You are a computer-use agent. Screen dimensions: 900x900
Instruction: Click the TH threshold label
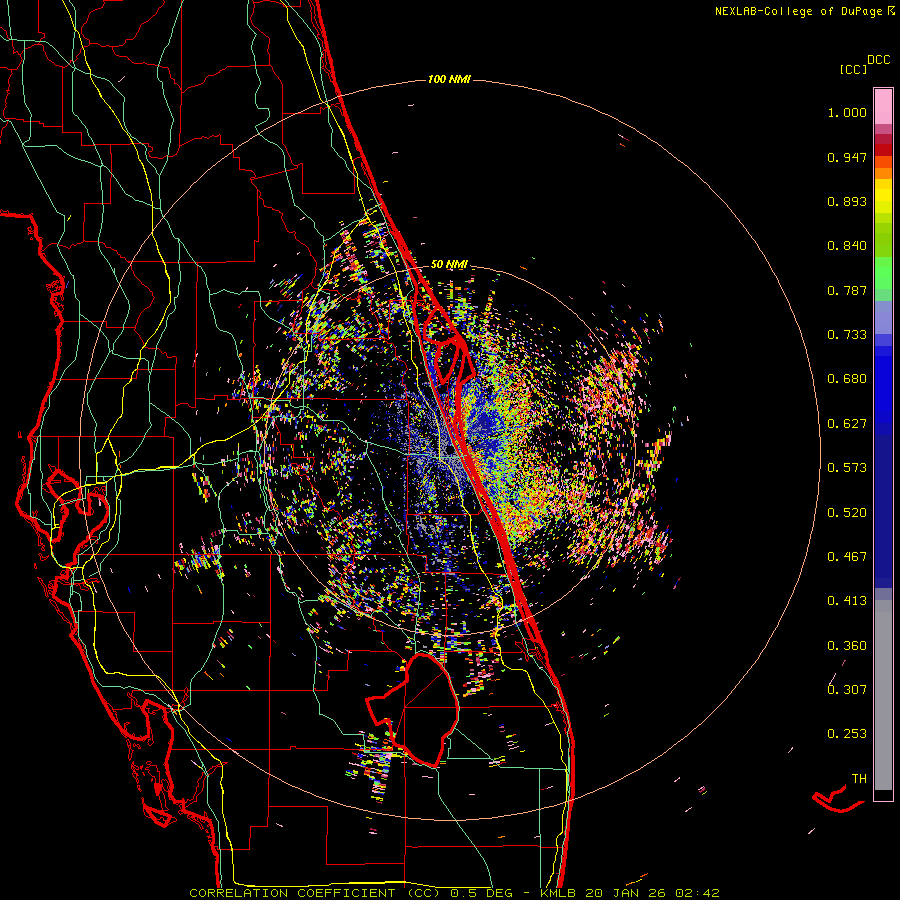point(859,779)
